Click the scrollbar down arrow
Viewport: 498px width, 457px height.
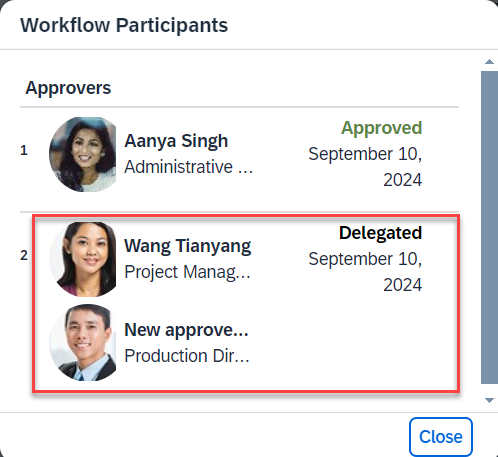[x=489, y=400]
